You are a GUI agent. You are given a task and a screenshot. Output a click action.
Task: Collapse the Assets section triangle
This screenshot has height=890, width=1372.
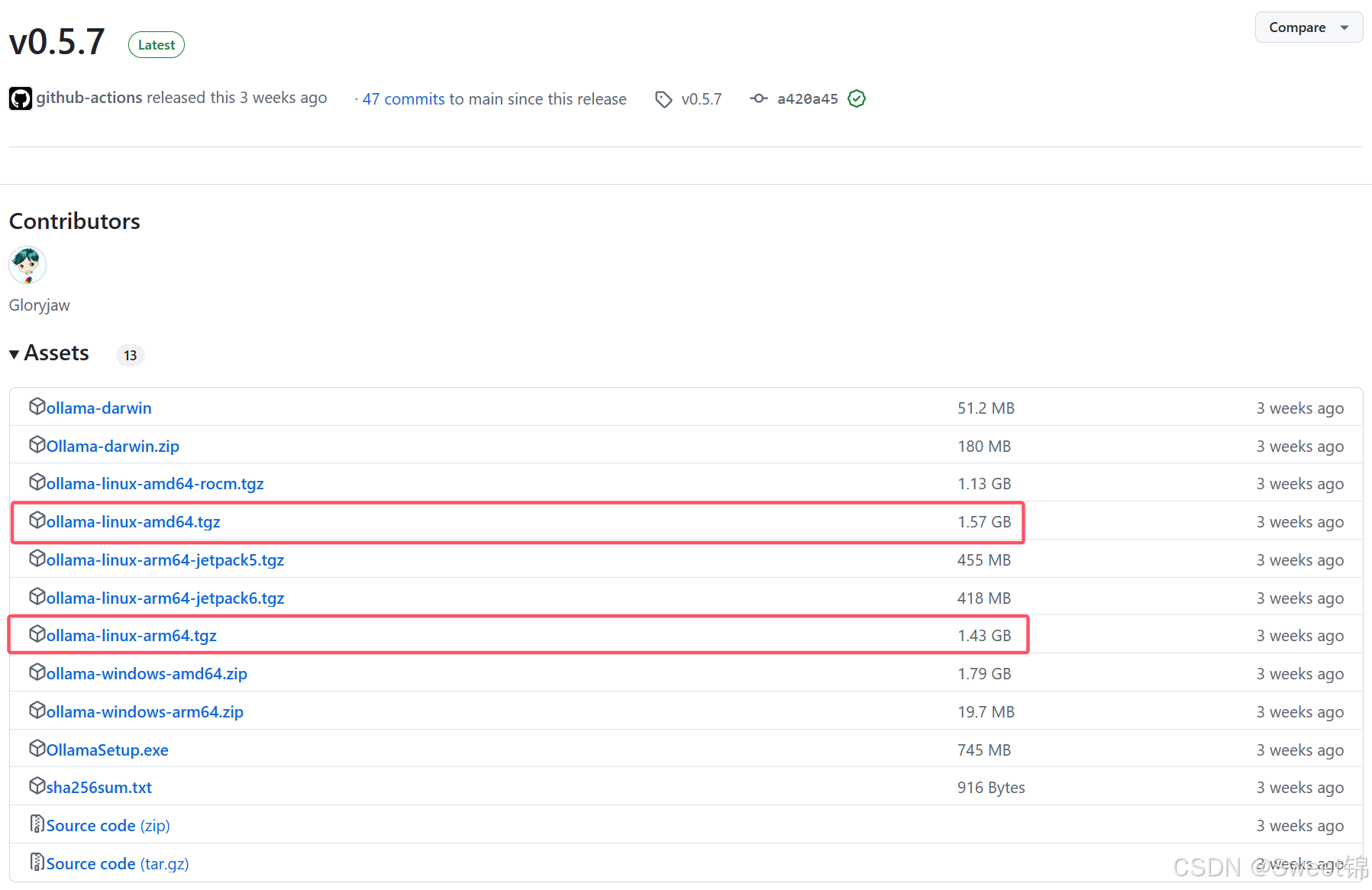tap(14, 354)
